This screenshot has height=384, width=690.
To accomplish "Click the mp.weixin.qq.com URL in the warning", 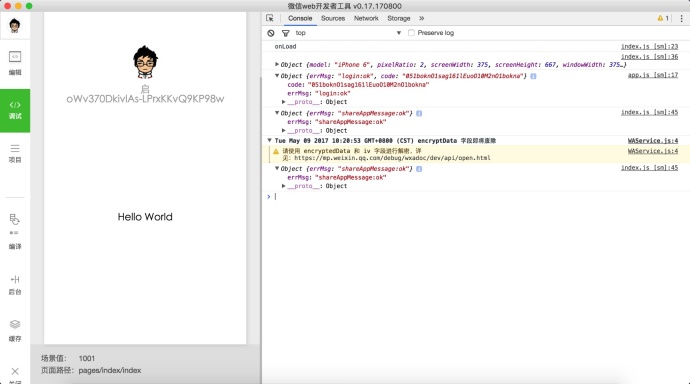I will pos(392,158).
